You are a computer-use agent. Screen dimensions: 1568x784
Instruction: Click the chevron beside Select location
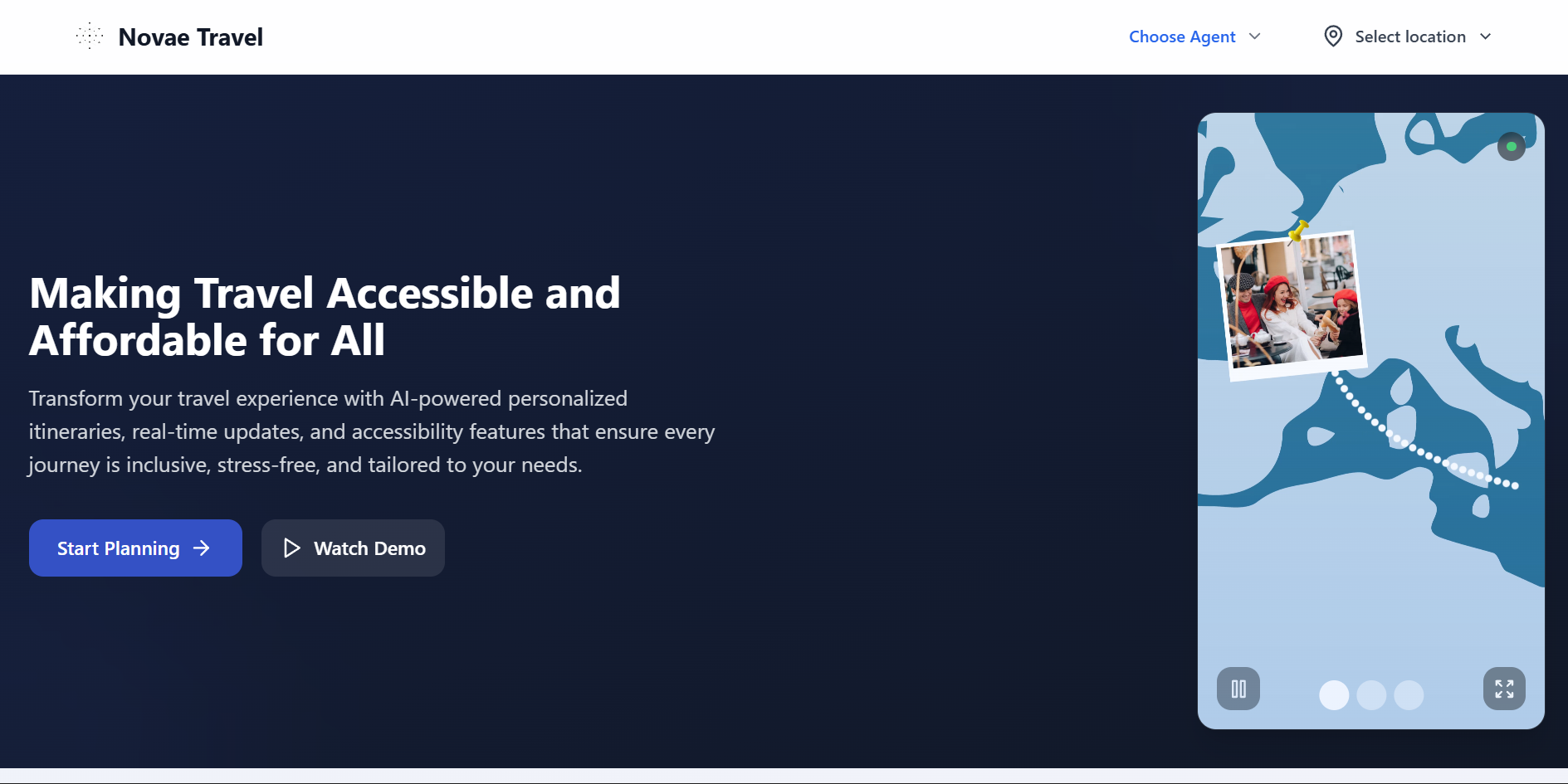[x=1486, y=37]
